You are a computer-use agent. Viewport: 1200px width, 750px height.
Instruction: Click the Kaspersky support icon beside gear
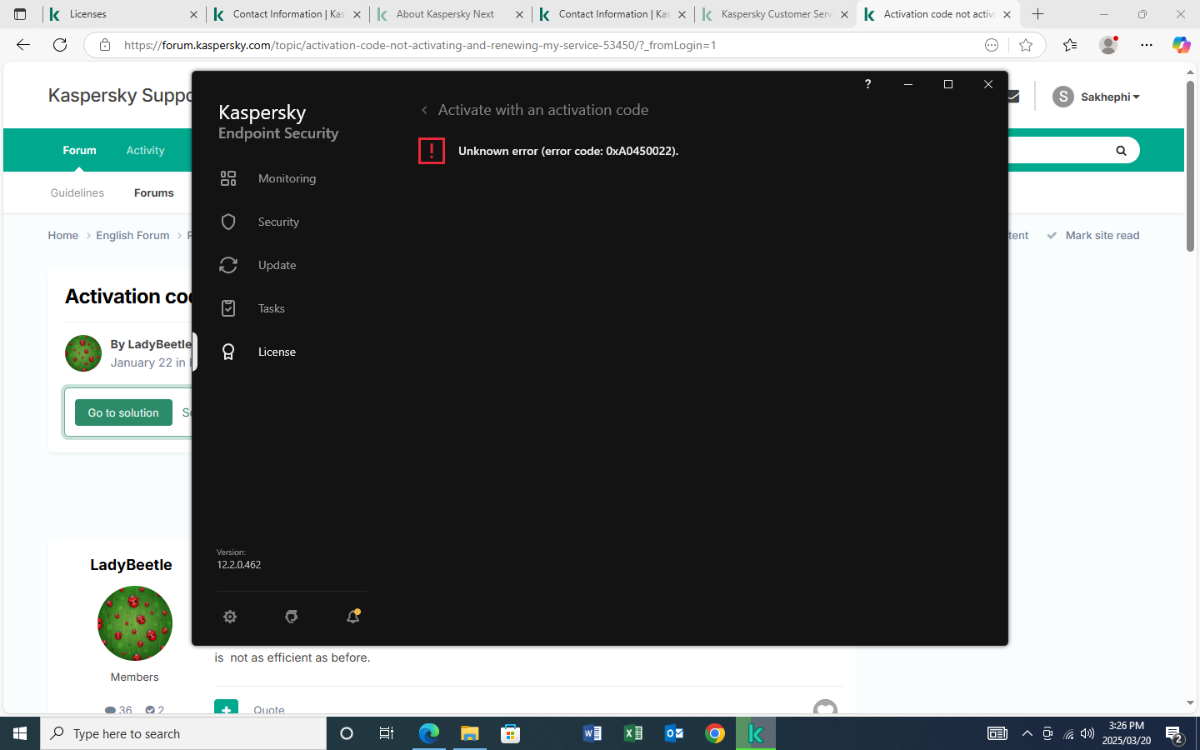point(291,617)
